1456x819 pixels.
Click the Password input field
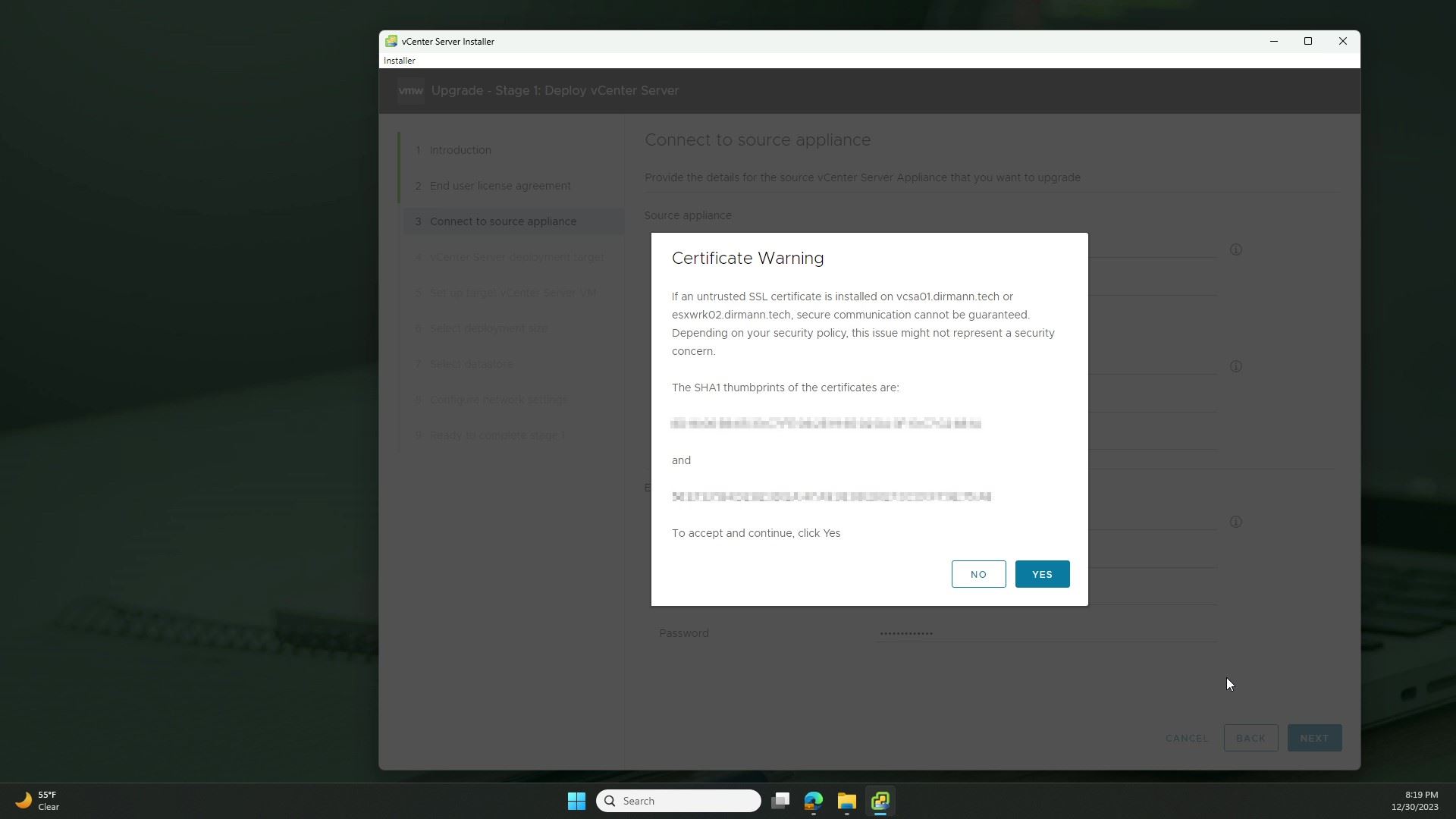coord(1046,633)
